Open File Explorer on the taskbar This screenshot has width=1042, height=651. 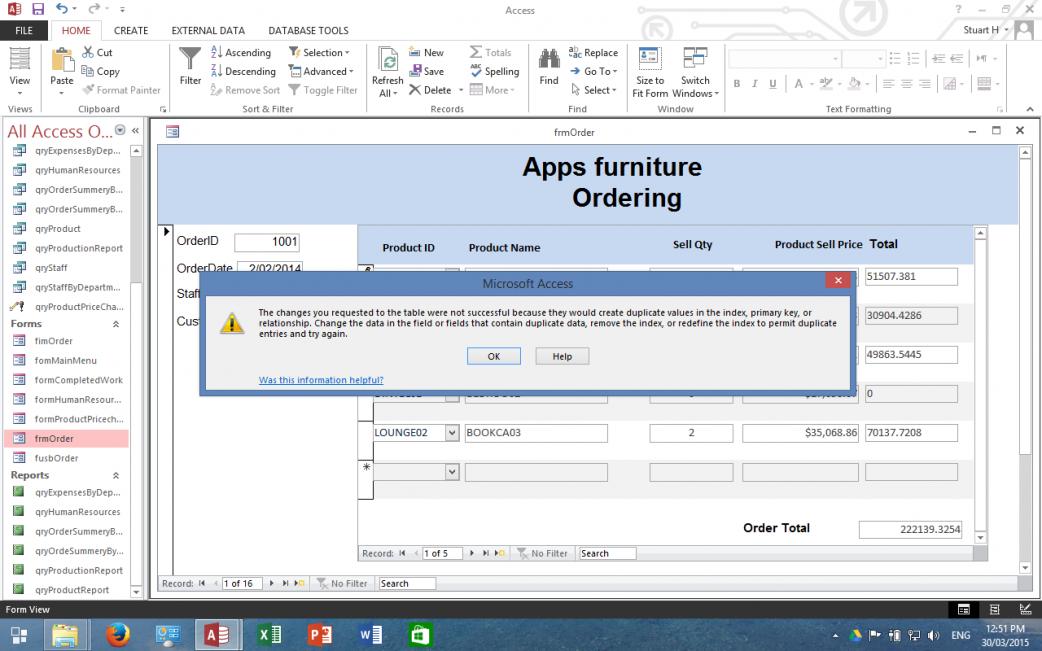pos(64,634)
